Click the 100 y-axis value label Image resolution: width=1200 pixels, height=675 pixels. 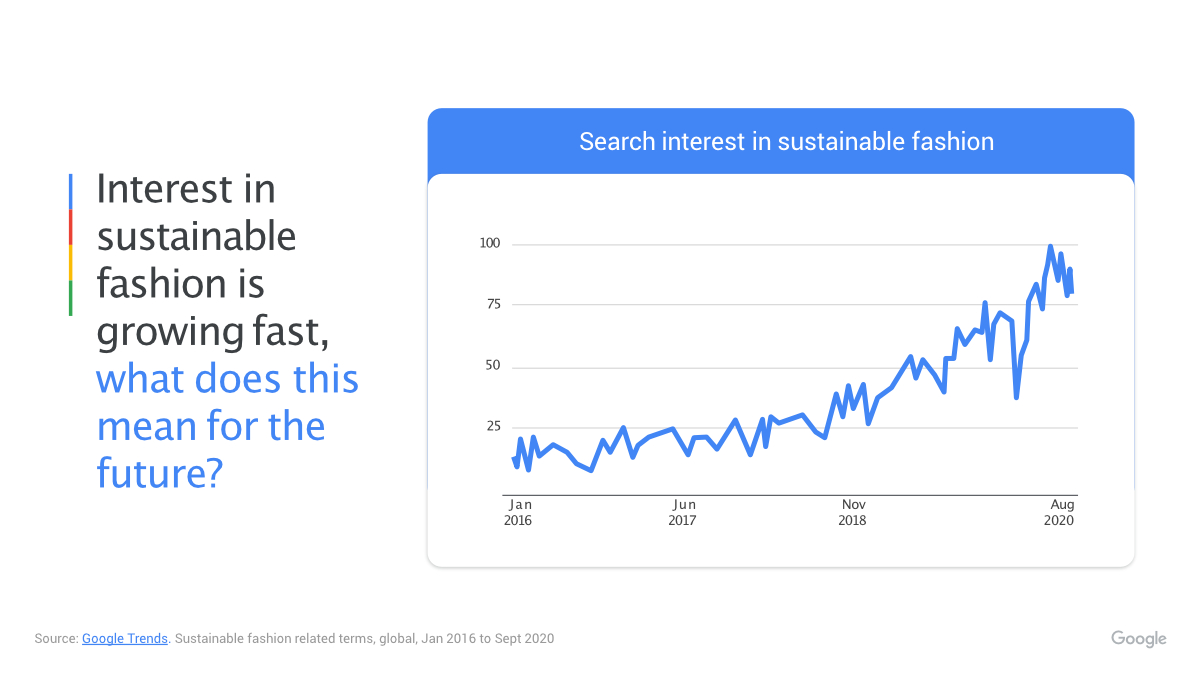[x=488, y=244]
